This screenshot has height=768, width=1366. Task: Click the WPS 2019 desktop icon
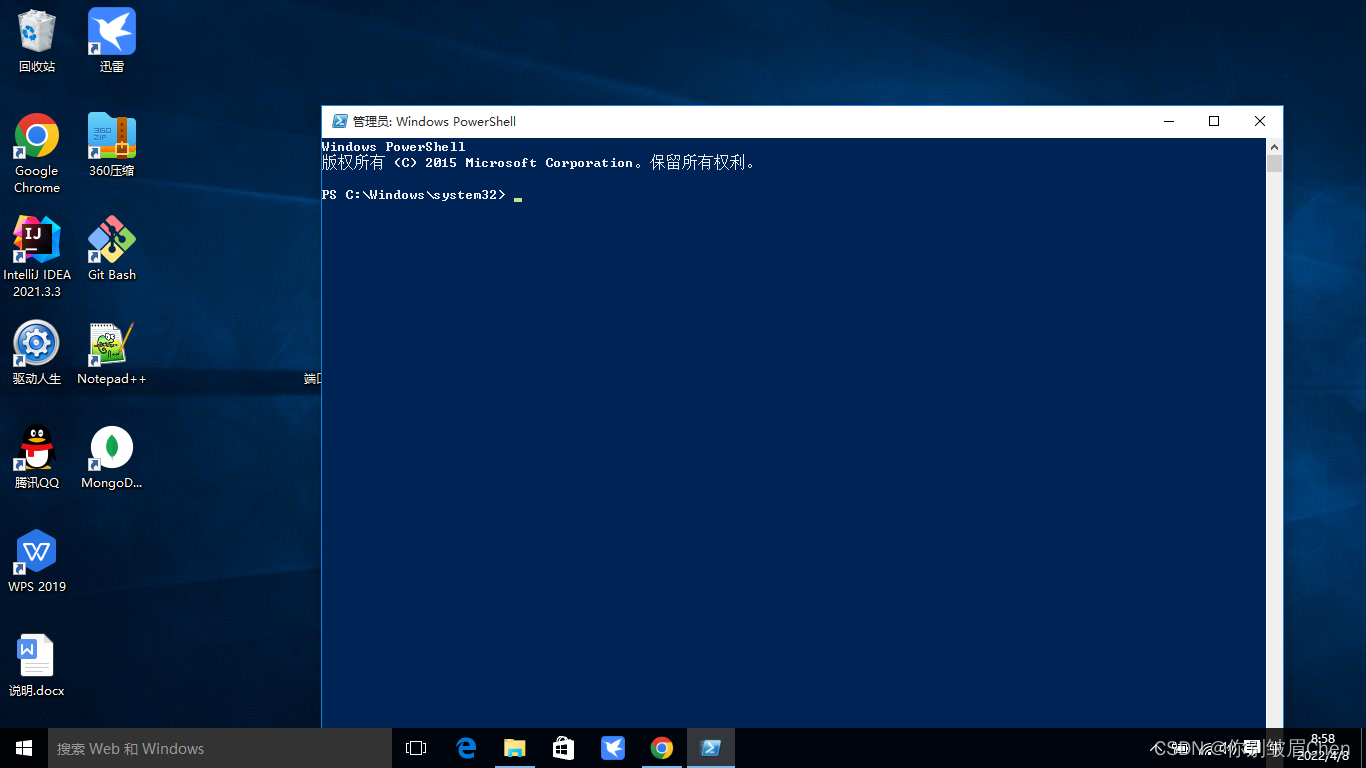pyautogui.click(x=37, y=553)
